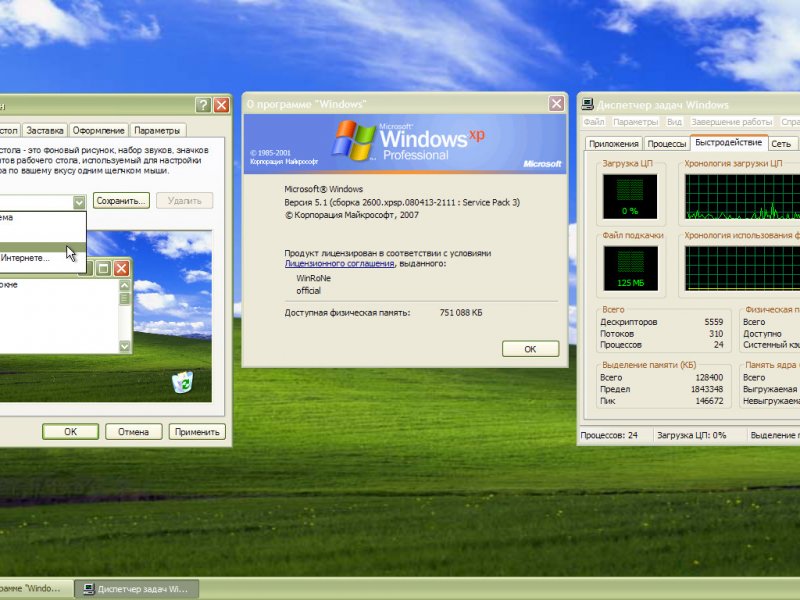Click the scroll-down arrow in the preview sample window

pos(124,346)
